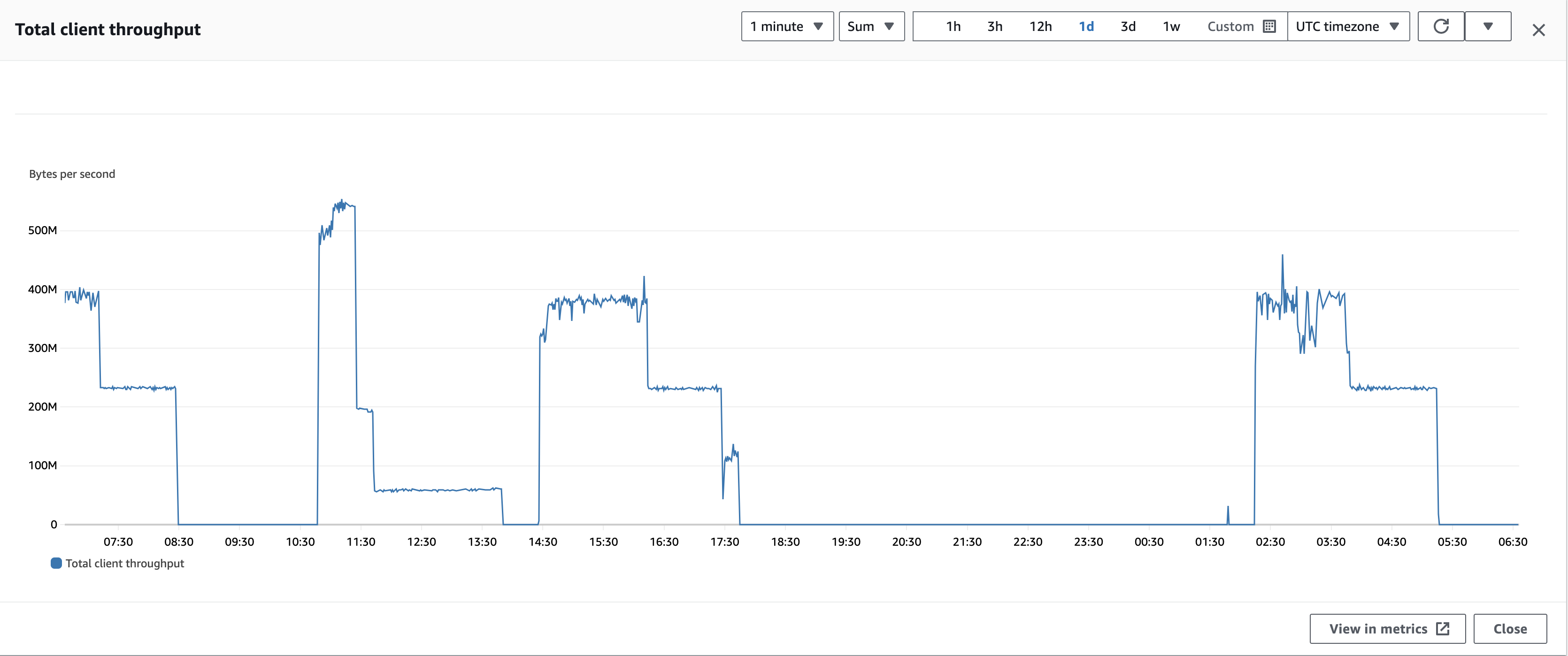Open the UTC timezone dropdown

click(1348, 26)
